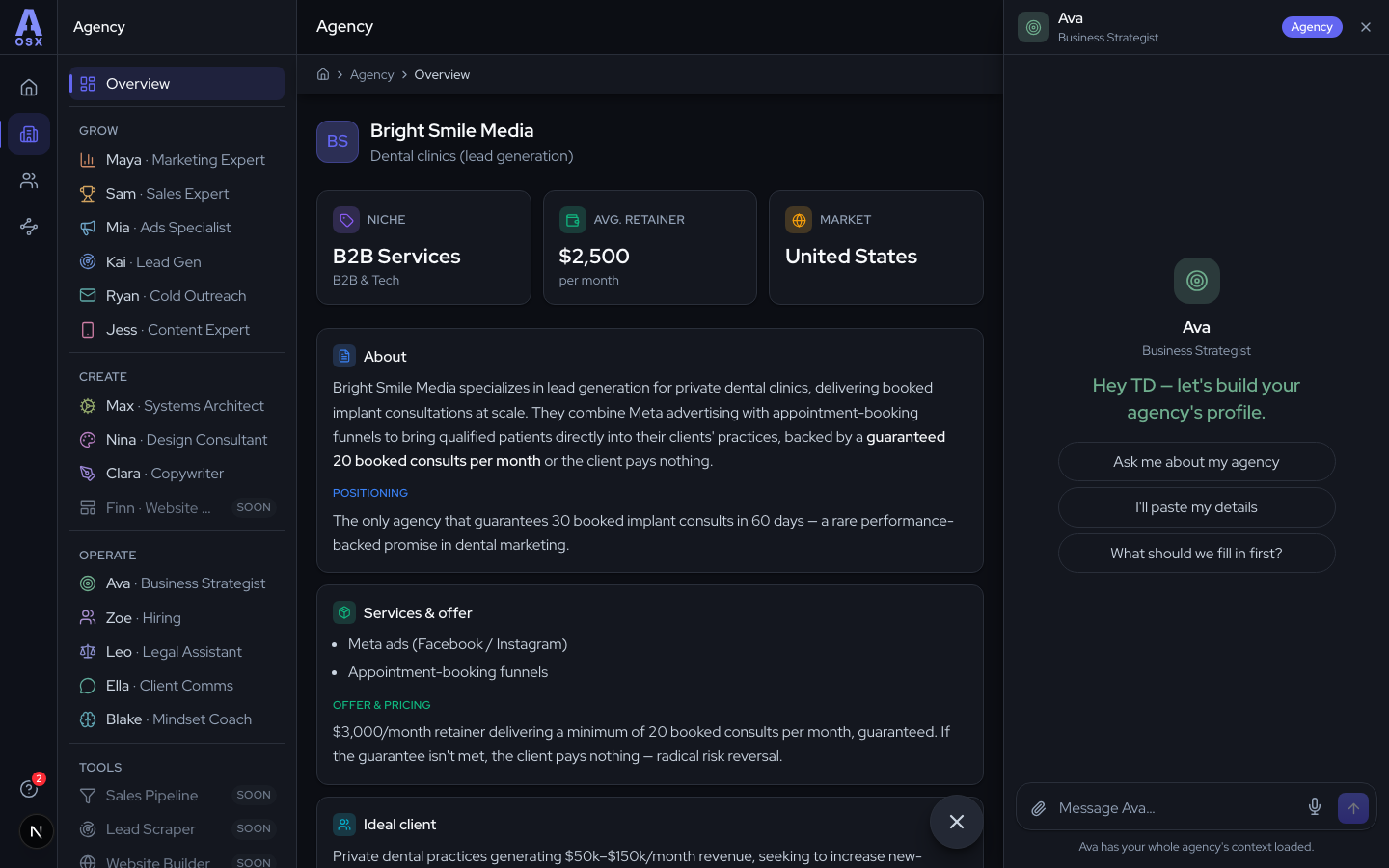Click the Avg. Retainer wallet icon
Image resolution: width=1389 pixels, height=868 pixels.
(x=572, y=220)
